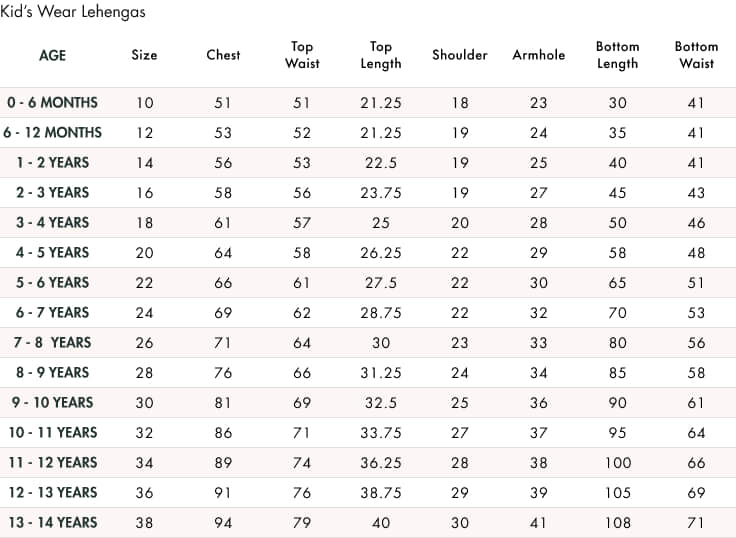Select the Chest column header

click(x=223, y=55)
